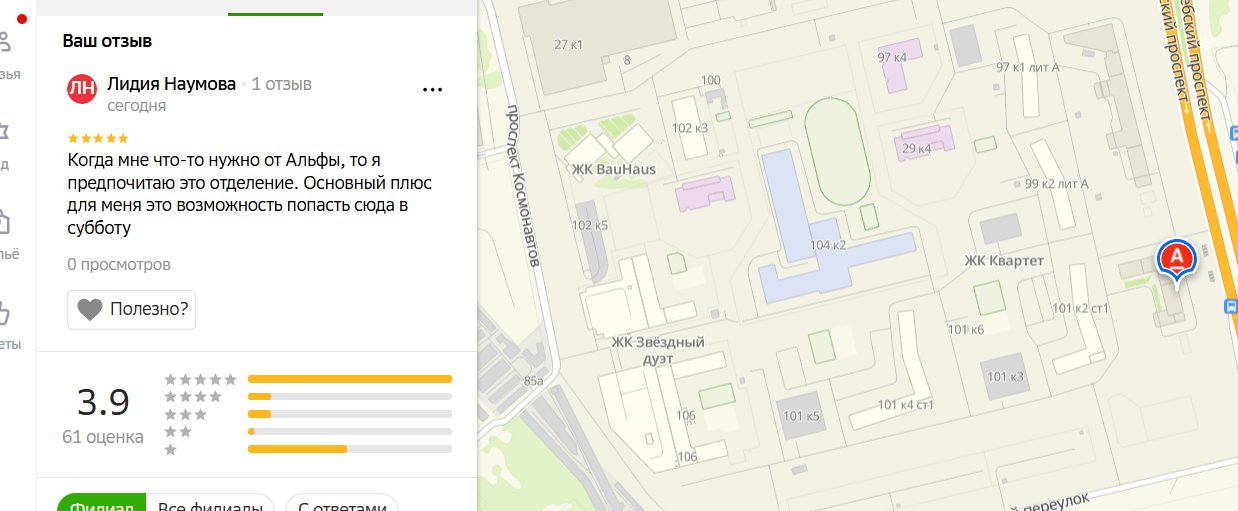Click the проспект Космонавтов street label
The image size is (1238, 511).
(x=522, y=187)
